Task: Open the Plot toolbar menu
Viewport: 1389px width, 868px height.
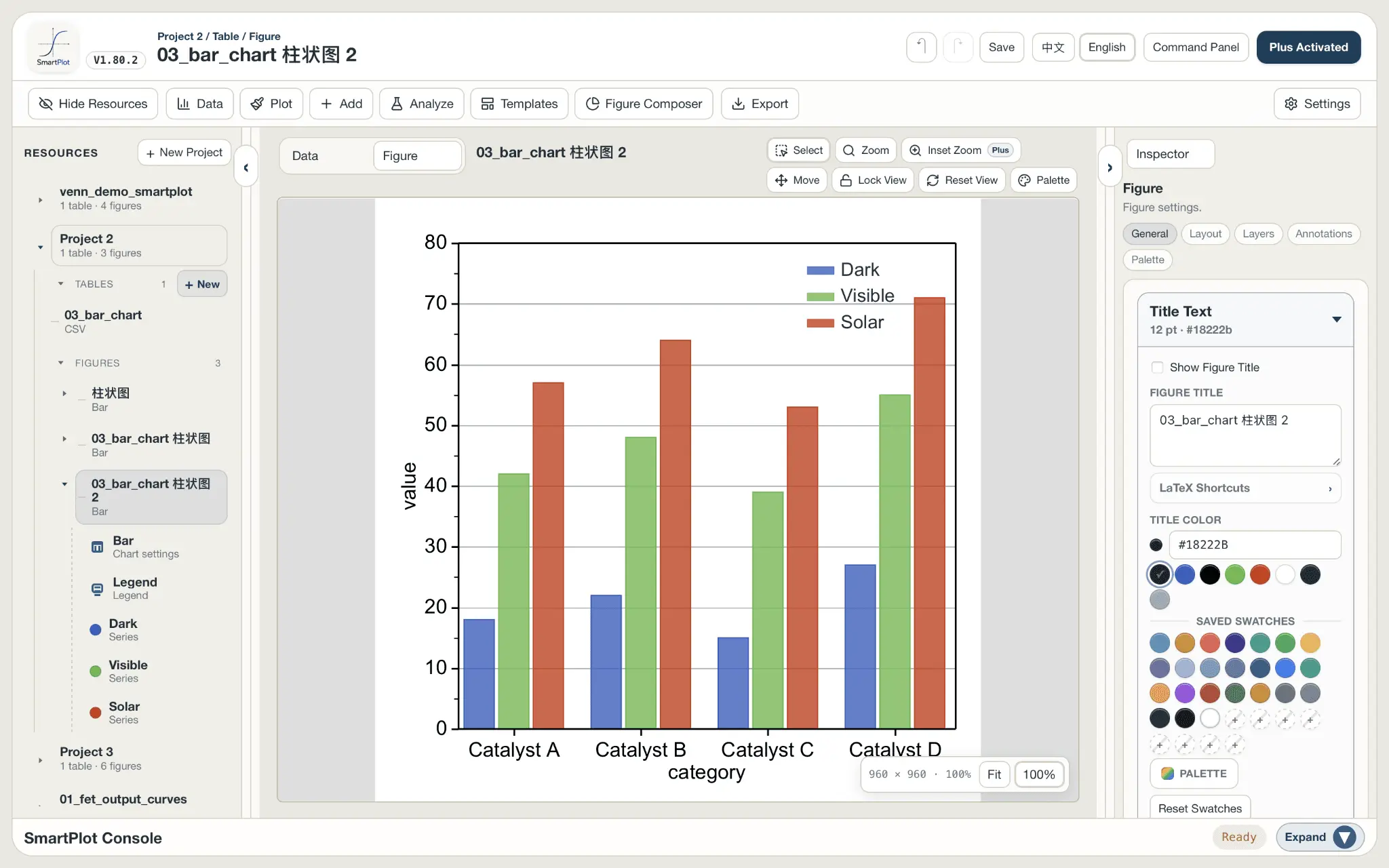Action: [271, 104]
